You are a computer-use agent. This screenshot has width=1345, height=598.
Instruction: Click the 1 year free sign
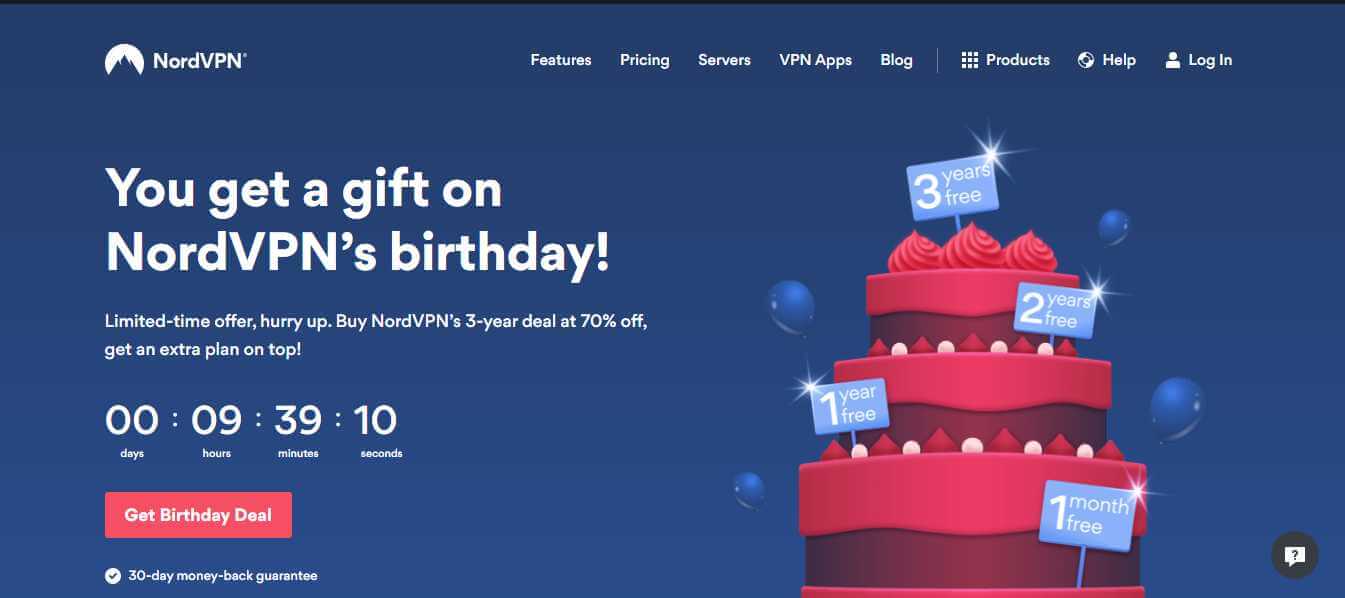click(x=848, y=404)
